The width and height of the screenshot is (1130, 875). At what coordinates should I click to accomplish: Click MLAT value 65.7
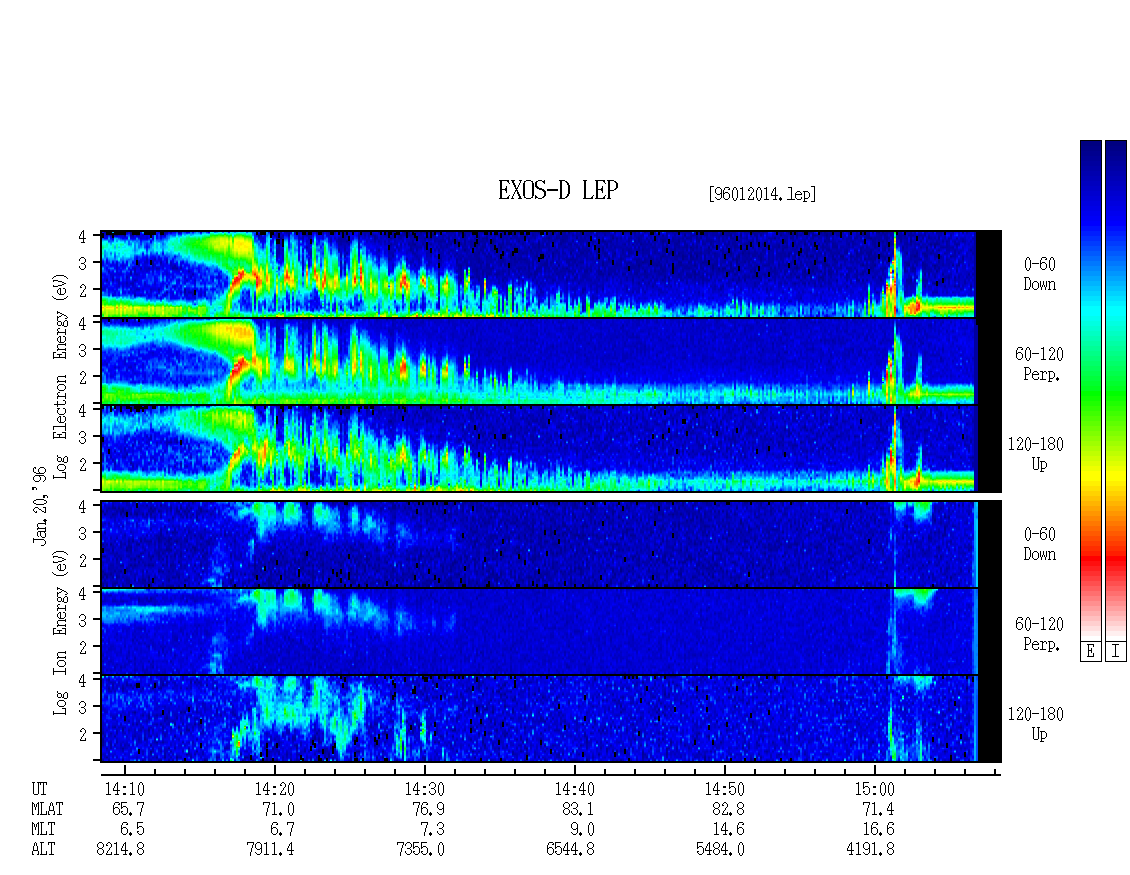pyautogui.click(x=128, y=809)
